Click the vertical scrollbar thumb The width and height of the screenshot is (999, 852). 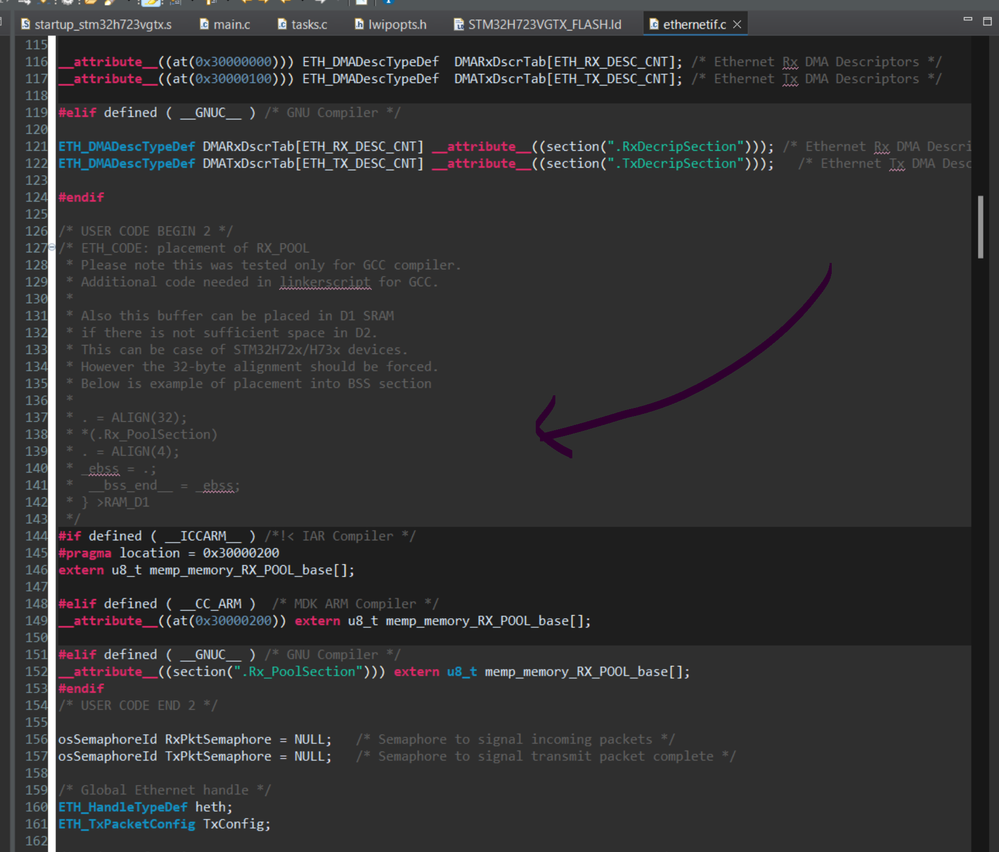pos(980,227)
